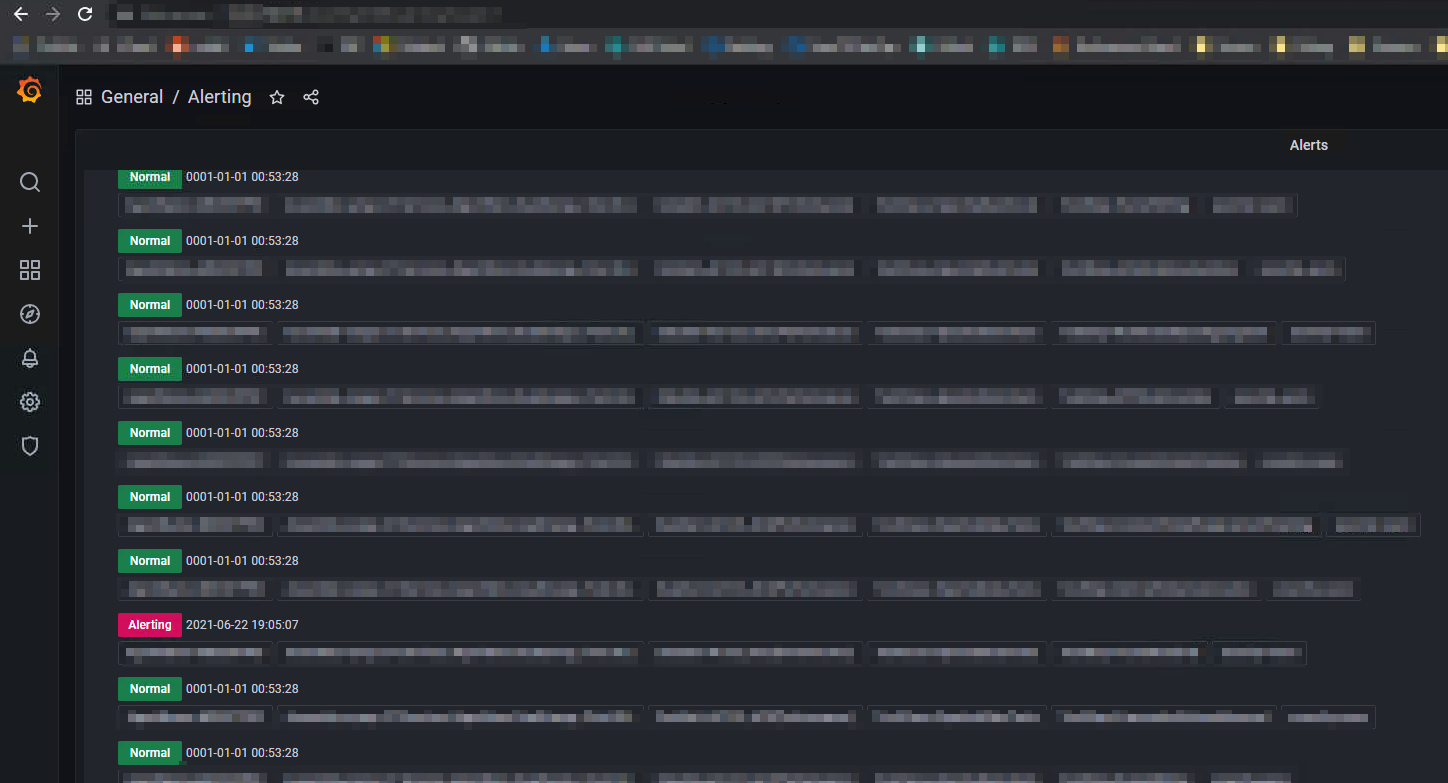Open the General folder in the breadcrumb
The width and height of the screenshot is (1448, 783).
click(x=131, y=96)
